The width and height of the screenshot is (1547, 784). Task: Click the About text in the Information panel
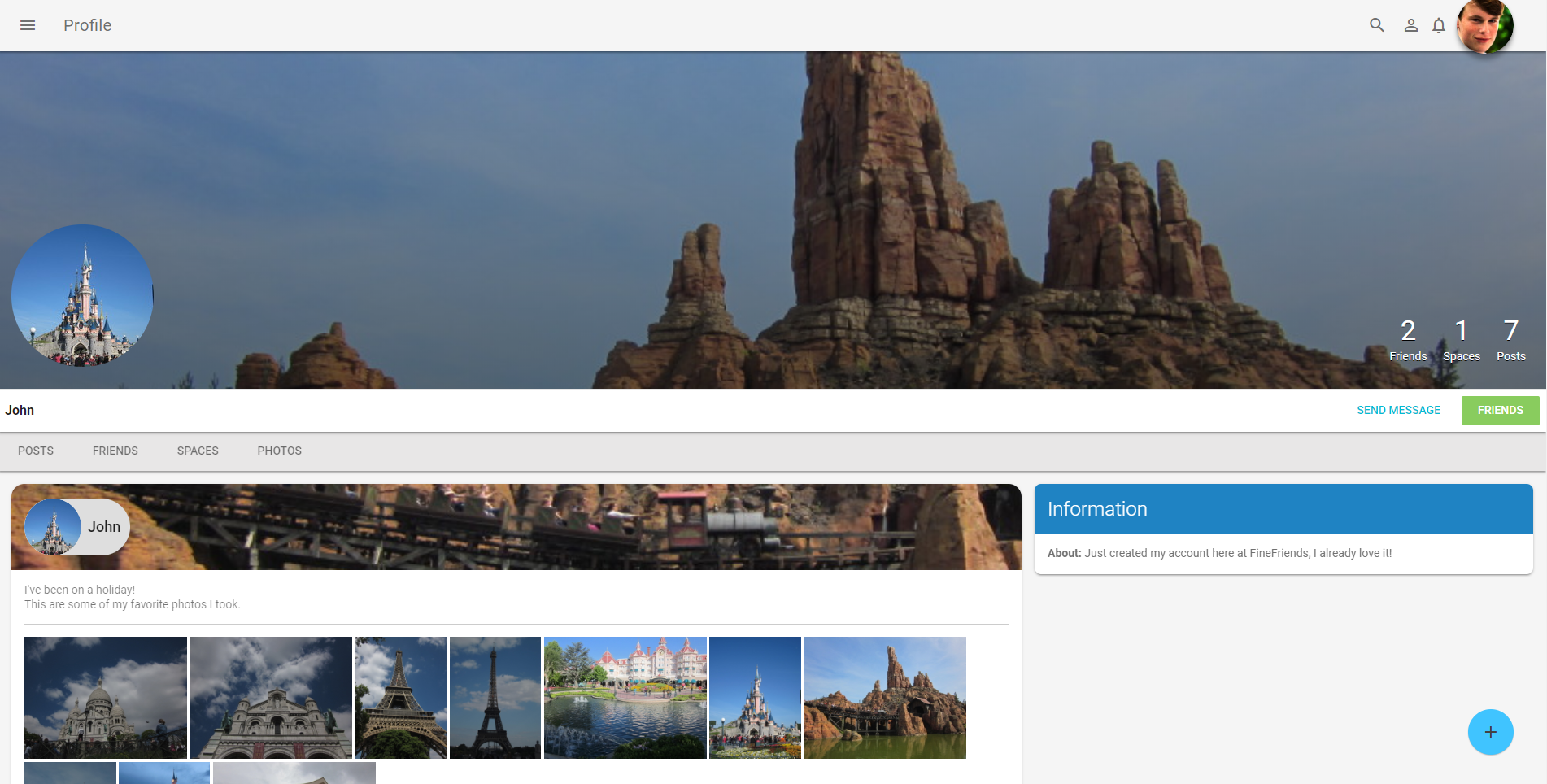pos(1219,553)
